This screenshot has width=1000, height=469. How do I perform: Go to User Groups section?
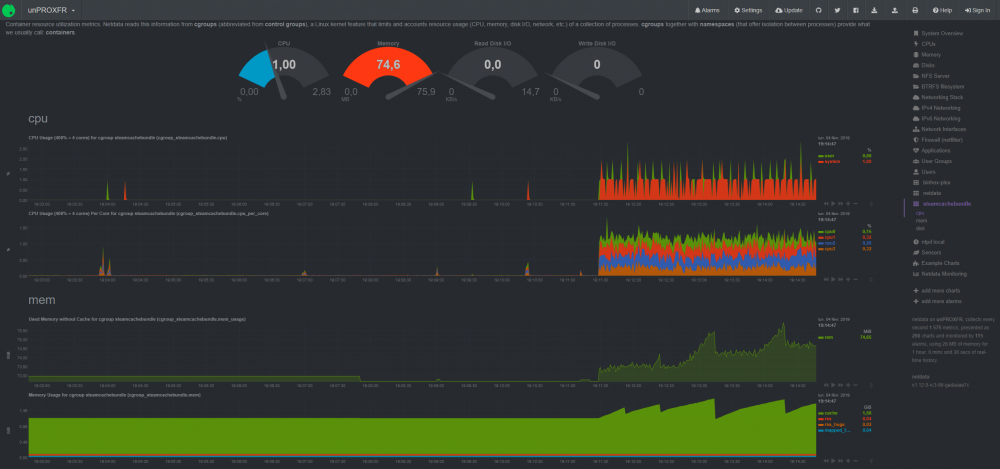point(932,161)
